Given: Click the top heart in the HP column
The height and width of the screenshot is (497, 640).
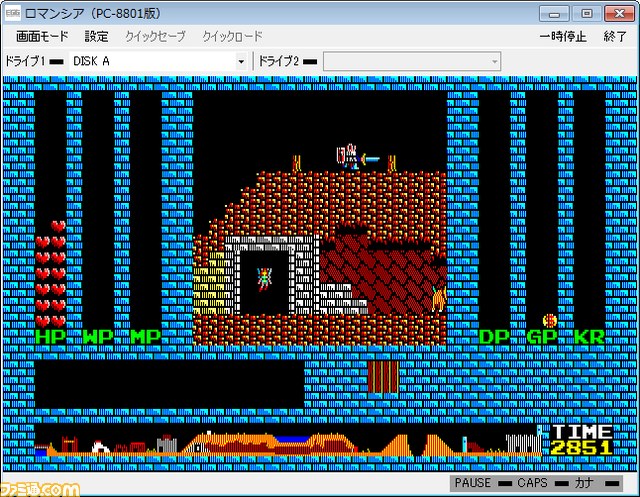Looking at the screenshot, I should tap(57, 227).
